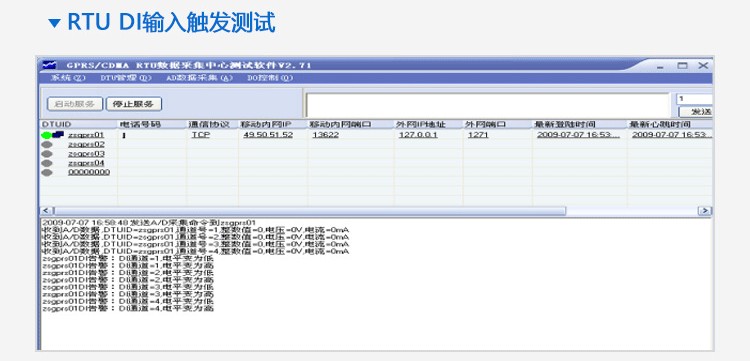The width and height of the screenshot is (750, 361).
Task: Open the DO控制(O) menu
Action: point(270,78)
